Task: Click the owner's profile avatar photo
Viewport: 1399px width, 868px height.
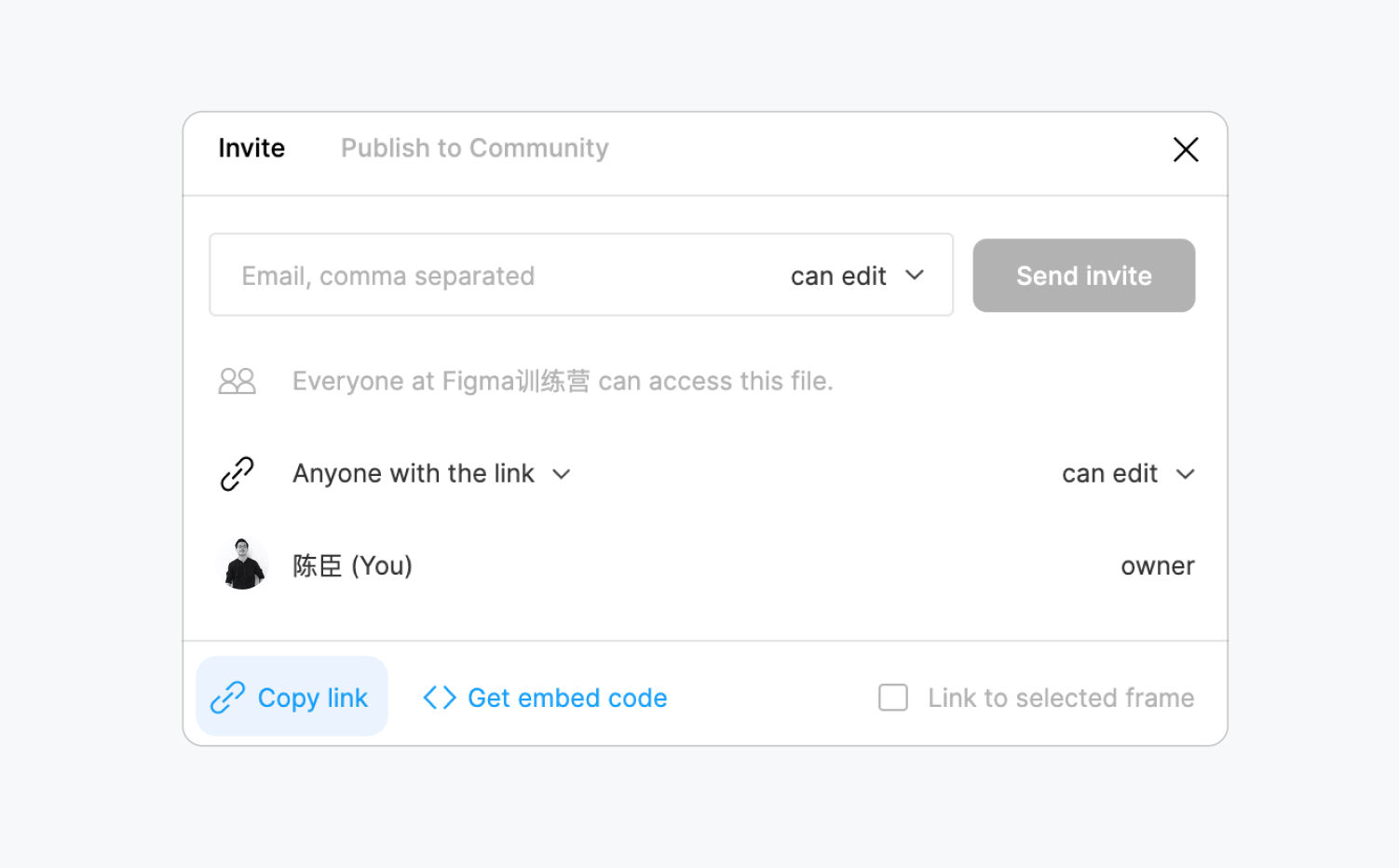Action: pos(244,564)
